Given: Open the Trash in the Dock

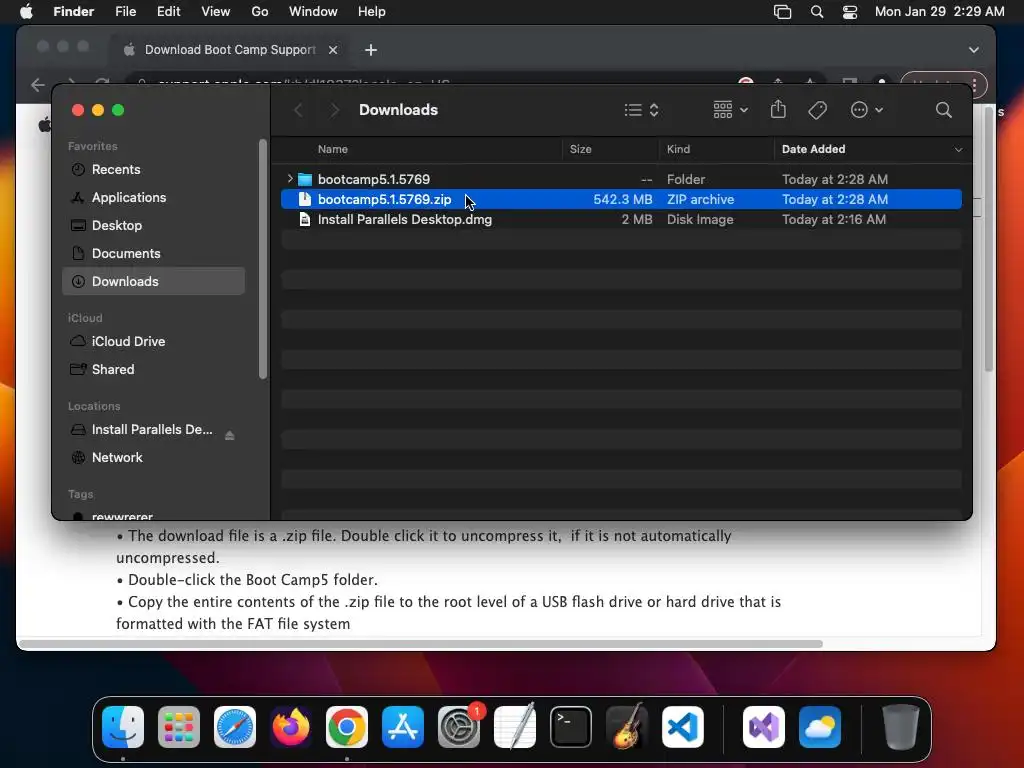Looking at the screenshot, I should click(901, 726).
